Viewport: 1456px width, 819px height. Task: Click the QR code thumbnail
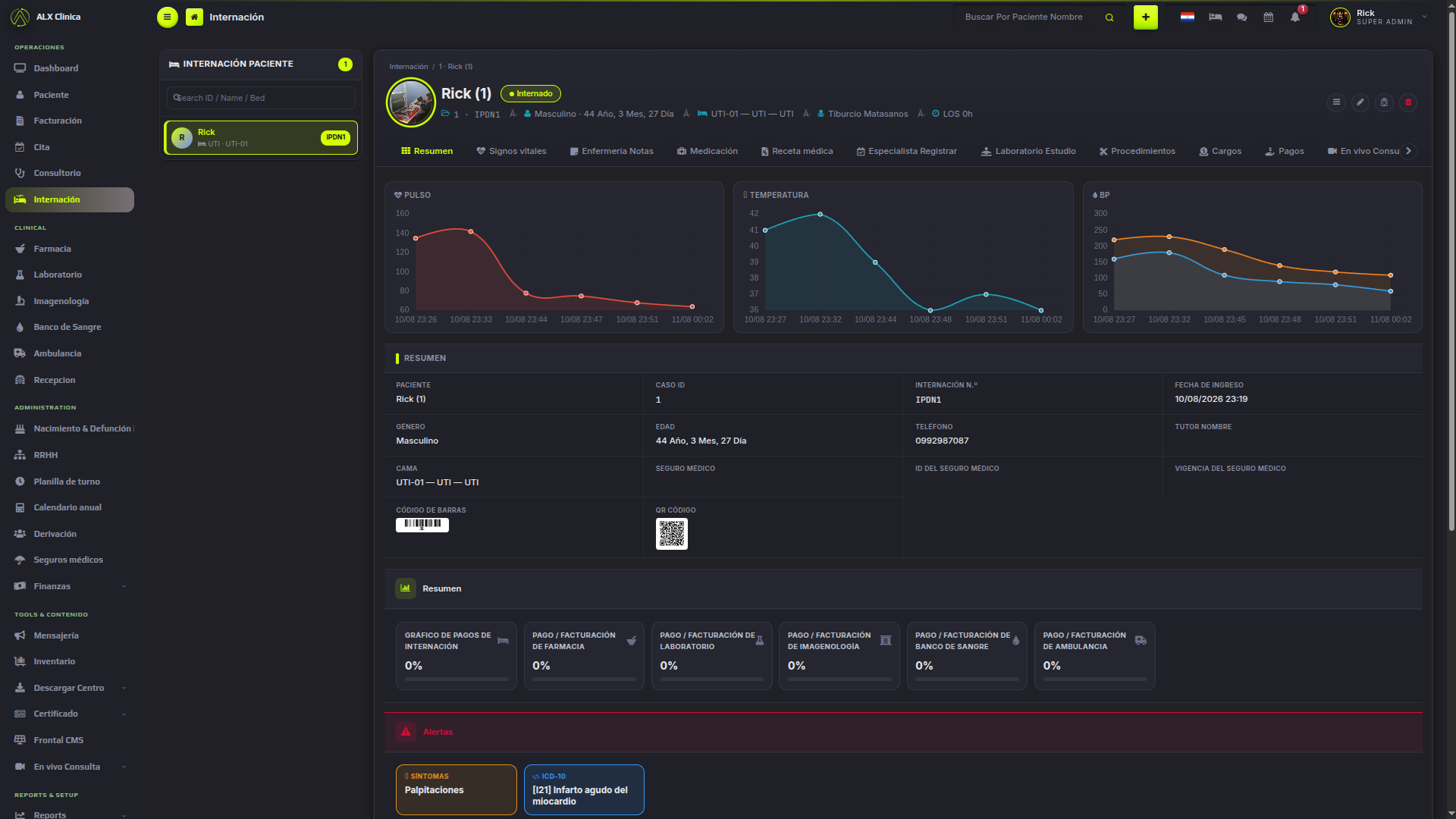(671, 534)
